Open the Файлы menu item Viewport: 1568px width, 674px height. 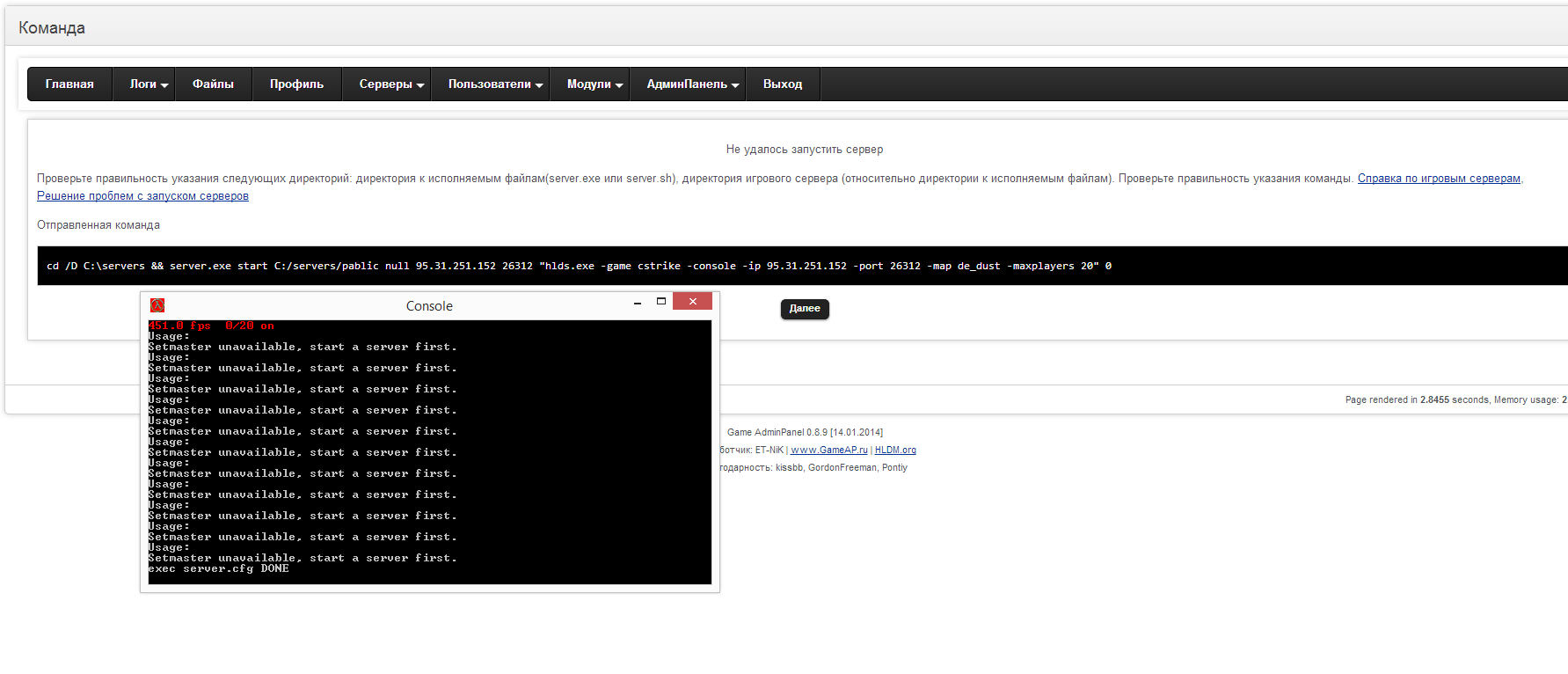click(x=213, y=84)
